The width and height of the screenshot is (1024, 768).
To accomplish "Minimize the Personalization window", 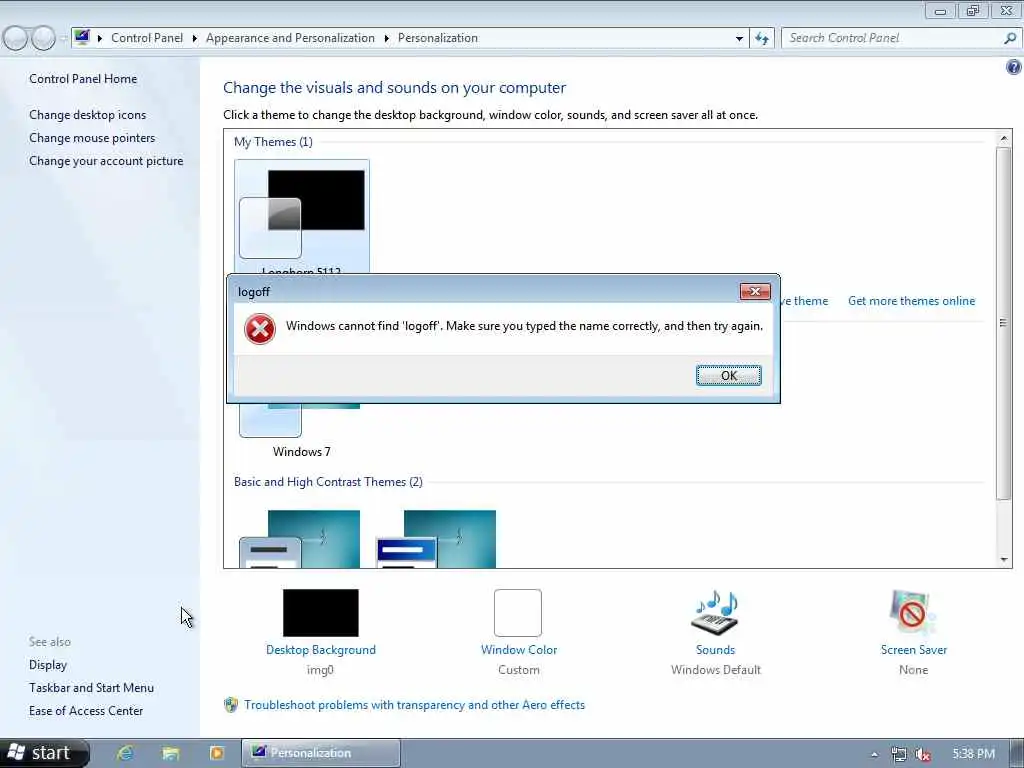I will (x=940, y=11).
